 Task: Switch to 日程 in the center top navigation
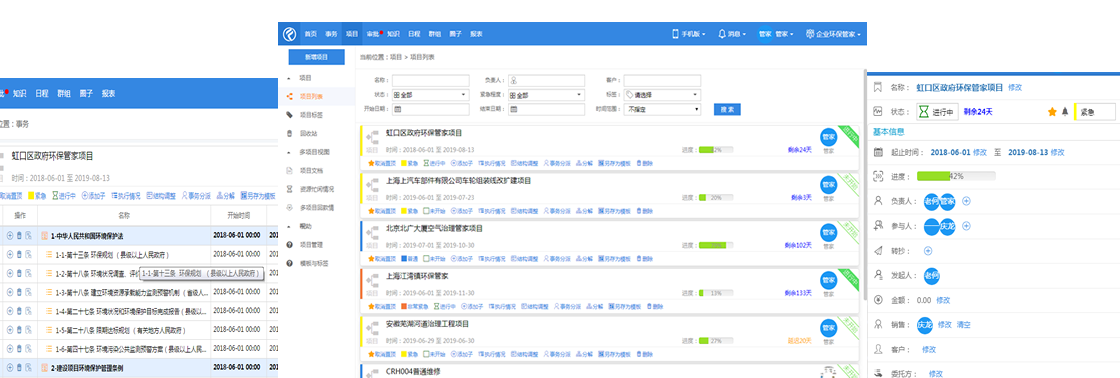(x=414, y=34)
